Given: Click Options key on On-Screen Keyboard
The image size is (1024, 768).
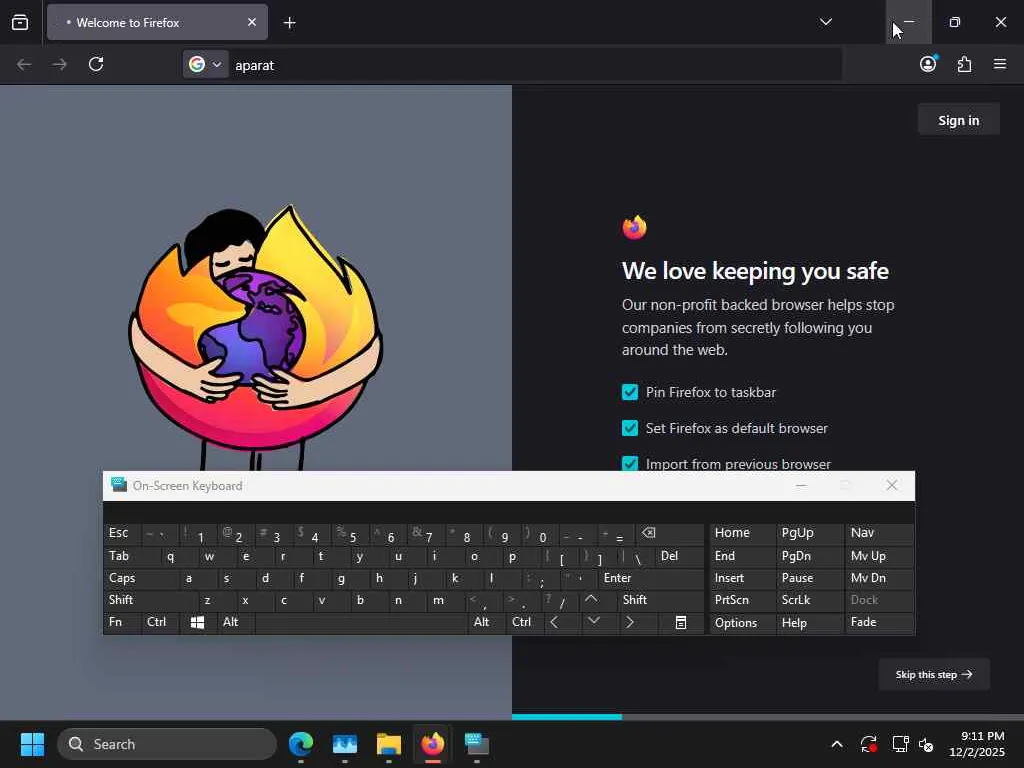Looking at the screenshot, I should tap(741, 622).
